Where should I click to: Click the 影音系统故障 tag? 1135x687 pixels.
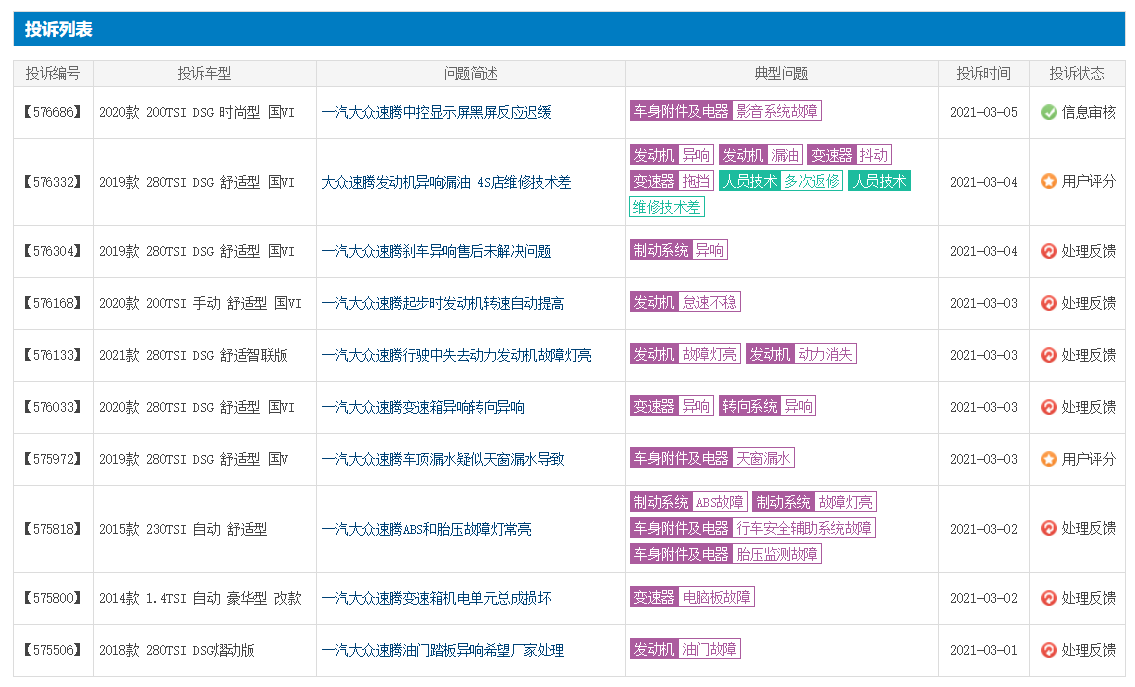[777, 111]
